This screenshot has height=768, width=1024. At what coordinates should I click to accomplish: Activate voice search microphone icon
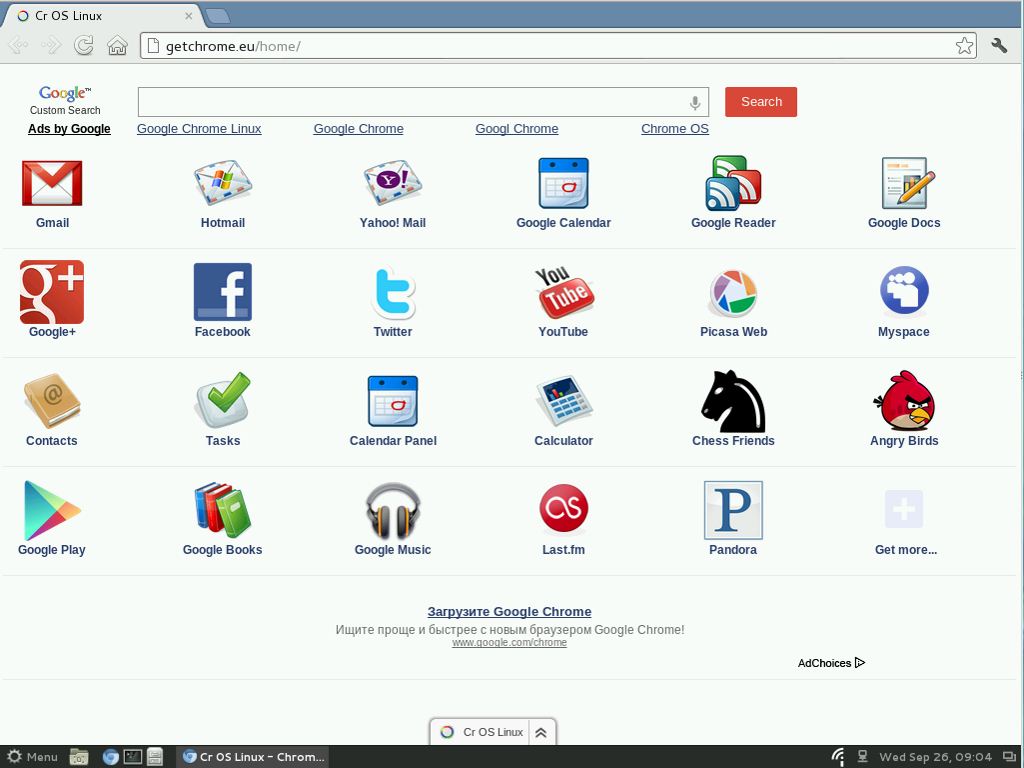pos(695,102)
